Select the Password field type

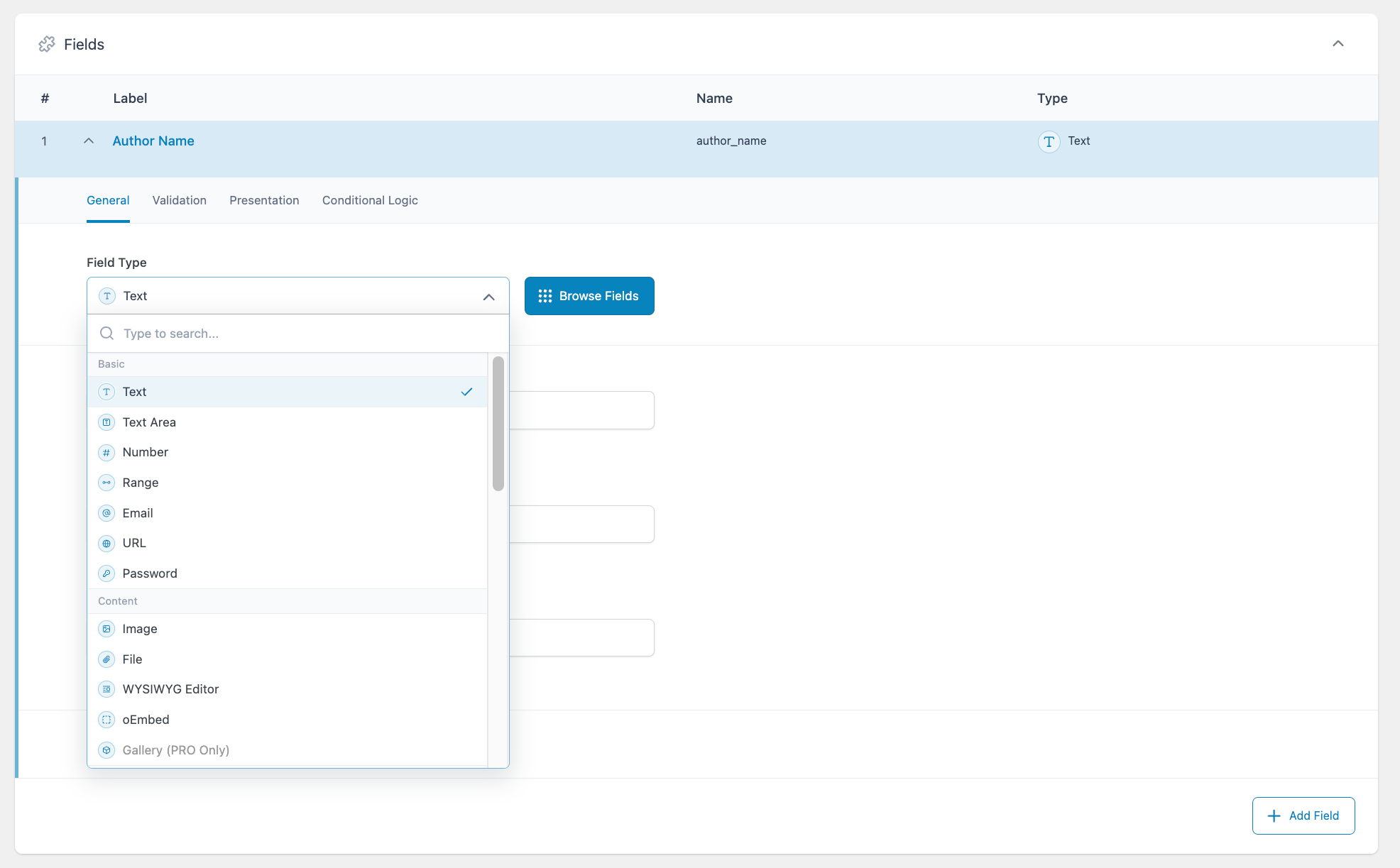click(150, 573)
